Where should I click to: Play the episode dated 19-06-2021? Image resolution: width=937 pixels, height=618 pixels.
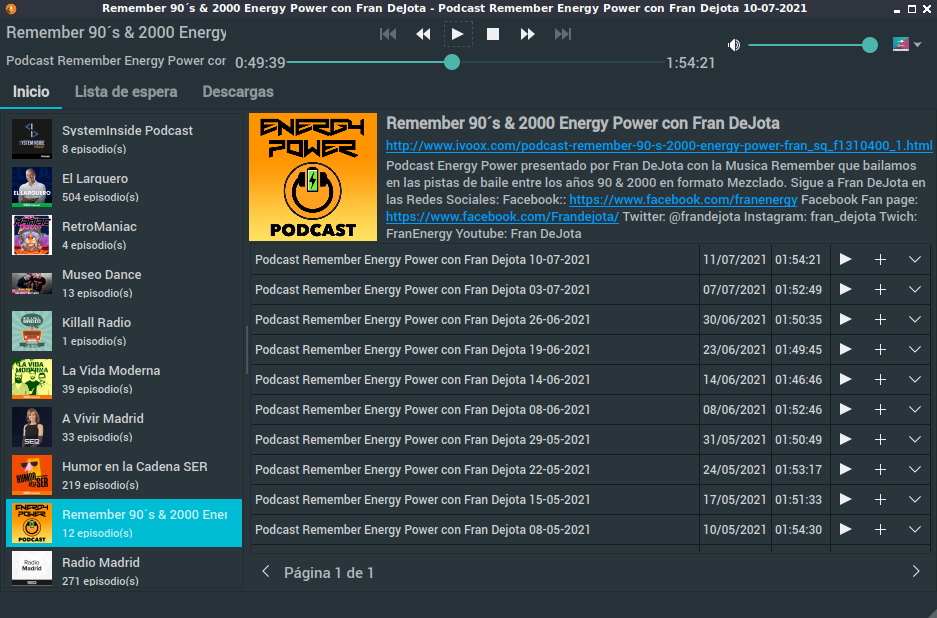coord(845,349)
